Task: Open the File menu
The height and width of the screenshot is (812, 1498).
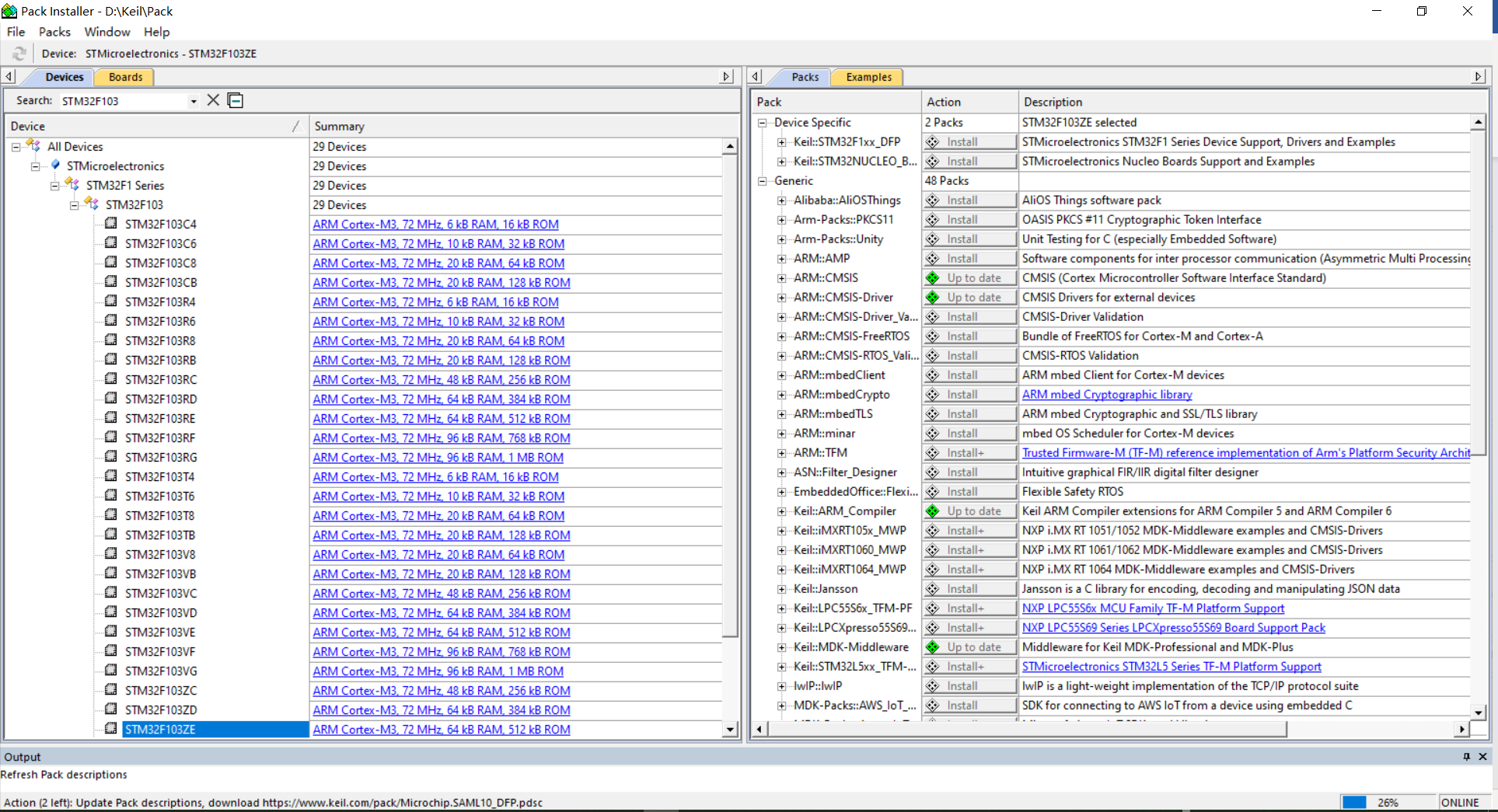Action: tap(16, 32)
